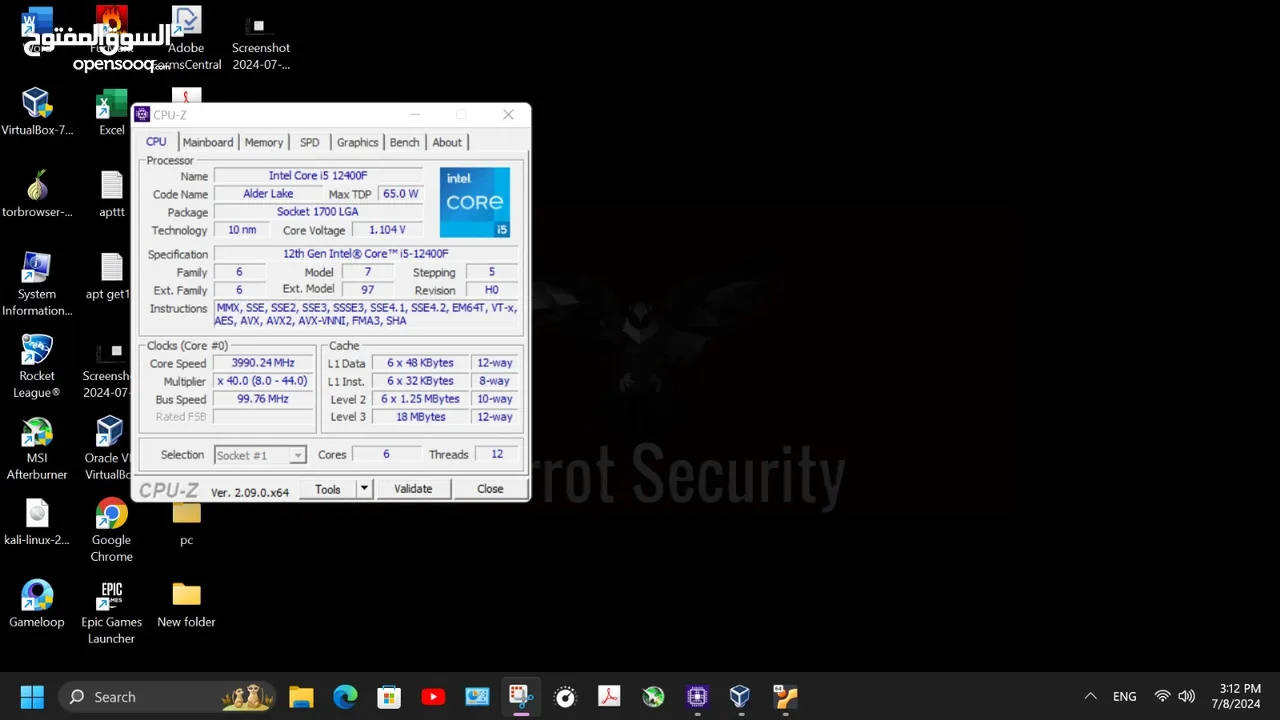1280x720 pixels.
Task: Click the 18 MBytes Level 3 cache value
Action: pos(421,417)
